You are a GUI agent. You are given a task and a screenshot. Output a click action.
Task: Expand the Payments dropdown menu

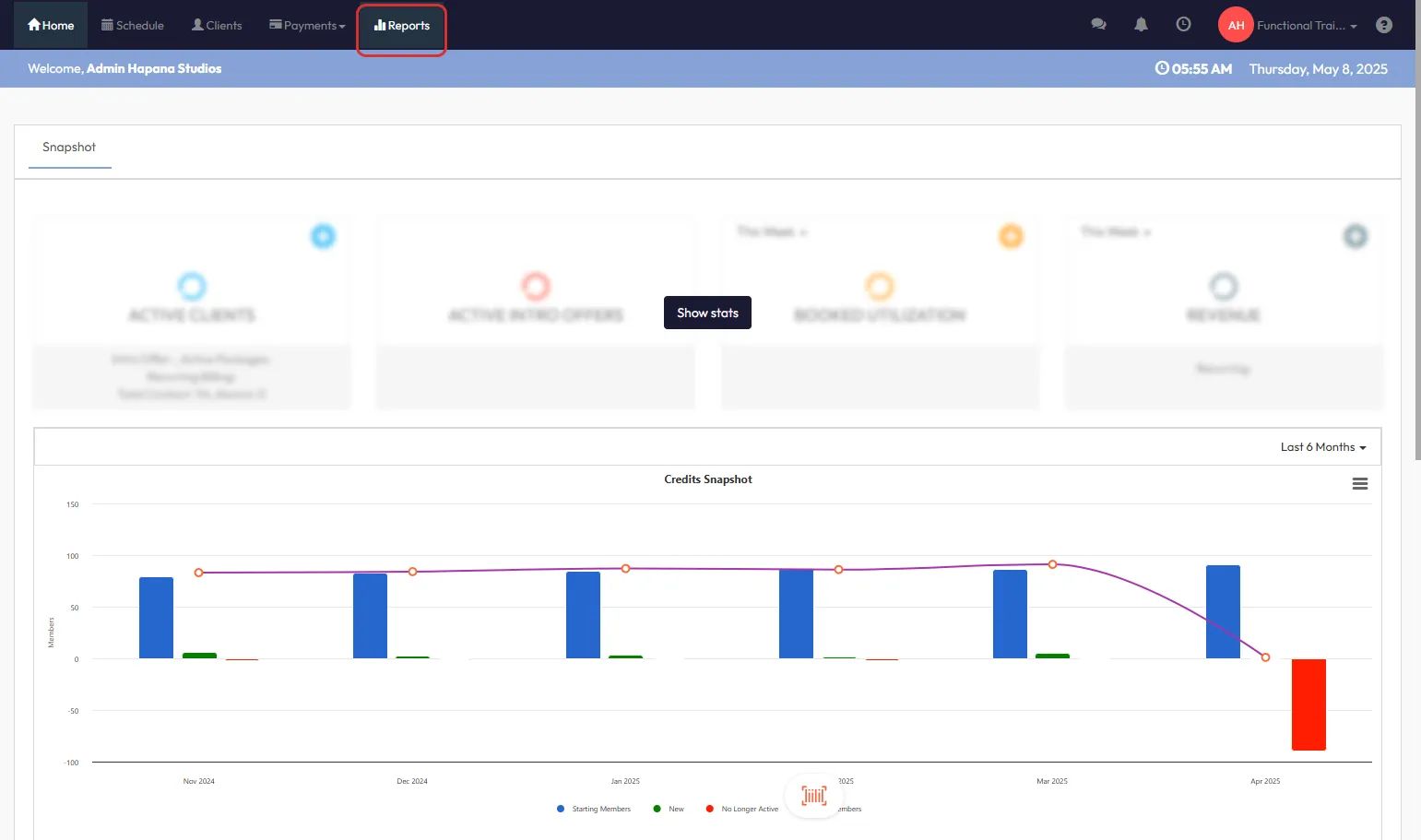[x=307, y=26]
